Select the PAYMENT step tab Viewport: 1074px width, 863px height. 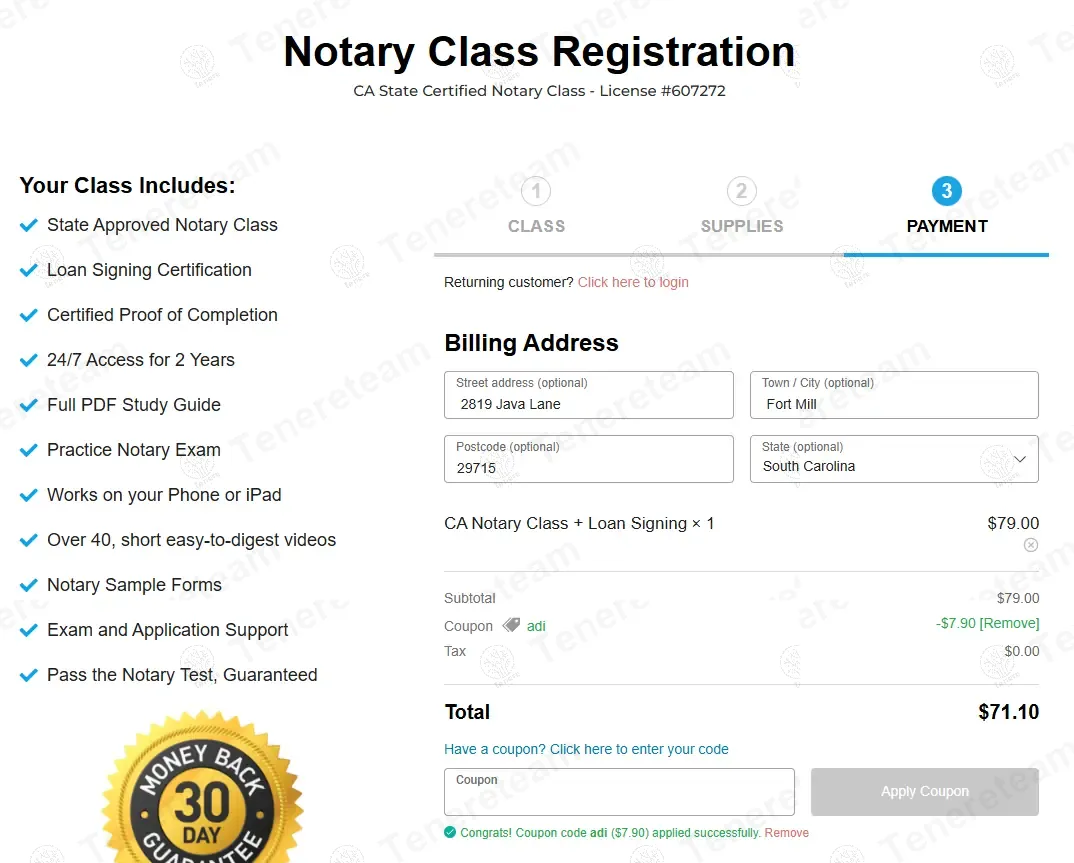click(x=946, y=226)
